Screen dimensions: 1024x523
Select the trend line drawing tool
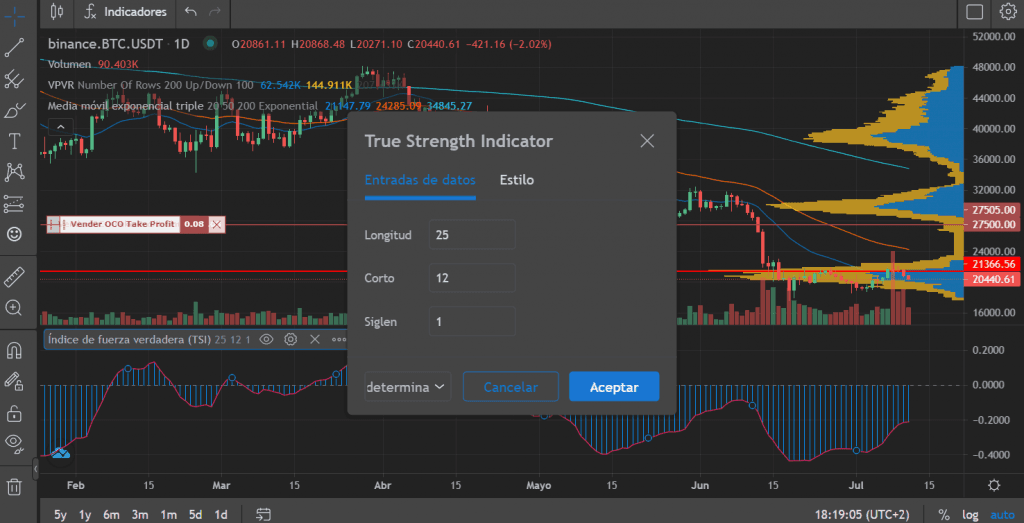click(x=14, y=47)
